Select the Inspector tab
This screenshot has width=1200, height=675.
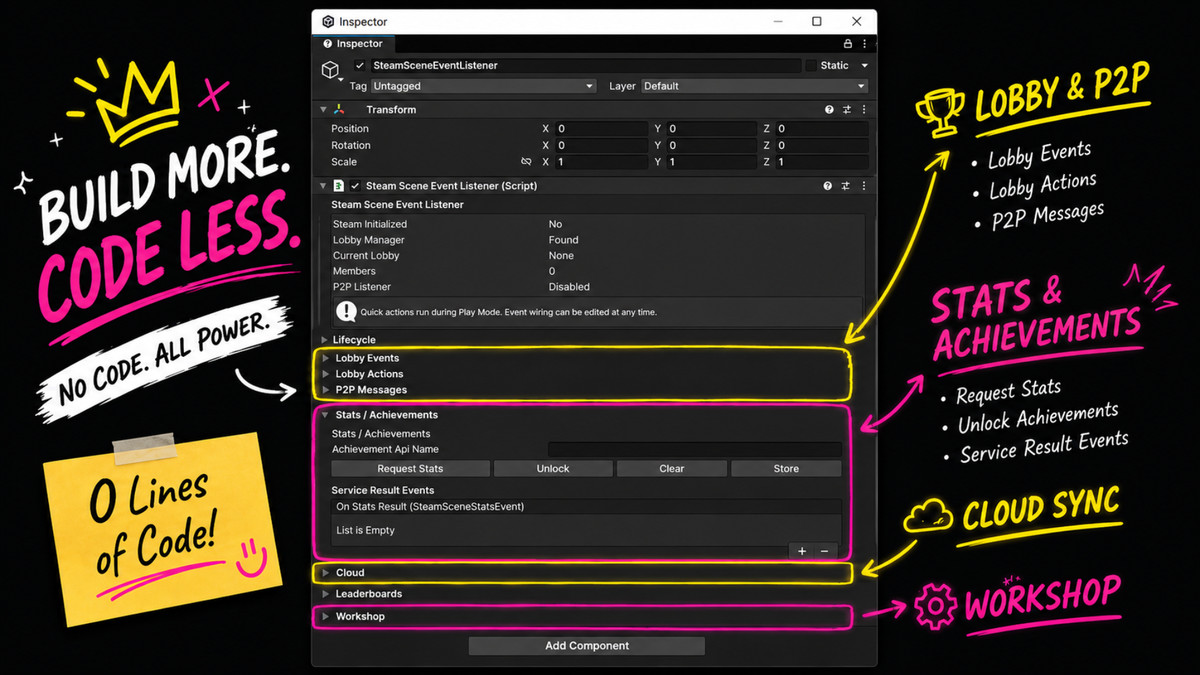pyautogui.click(x=353, y=44)
